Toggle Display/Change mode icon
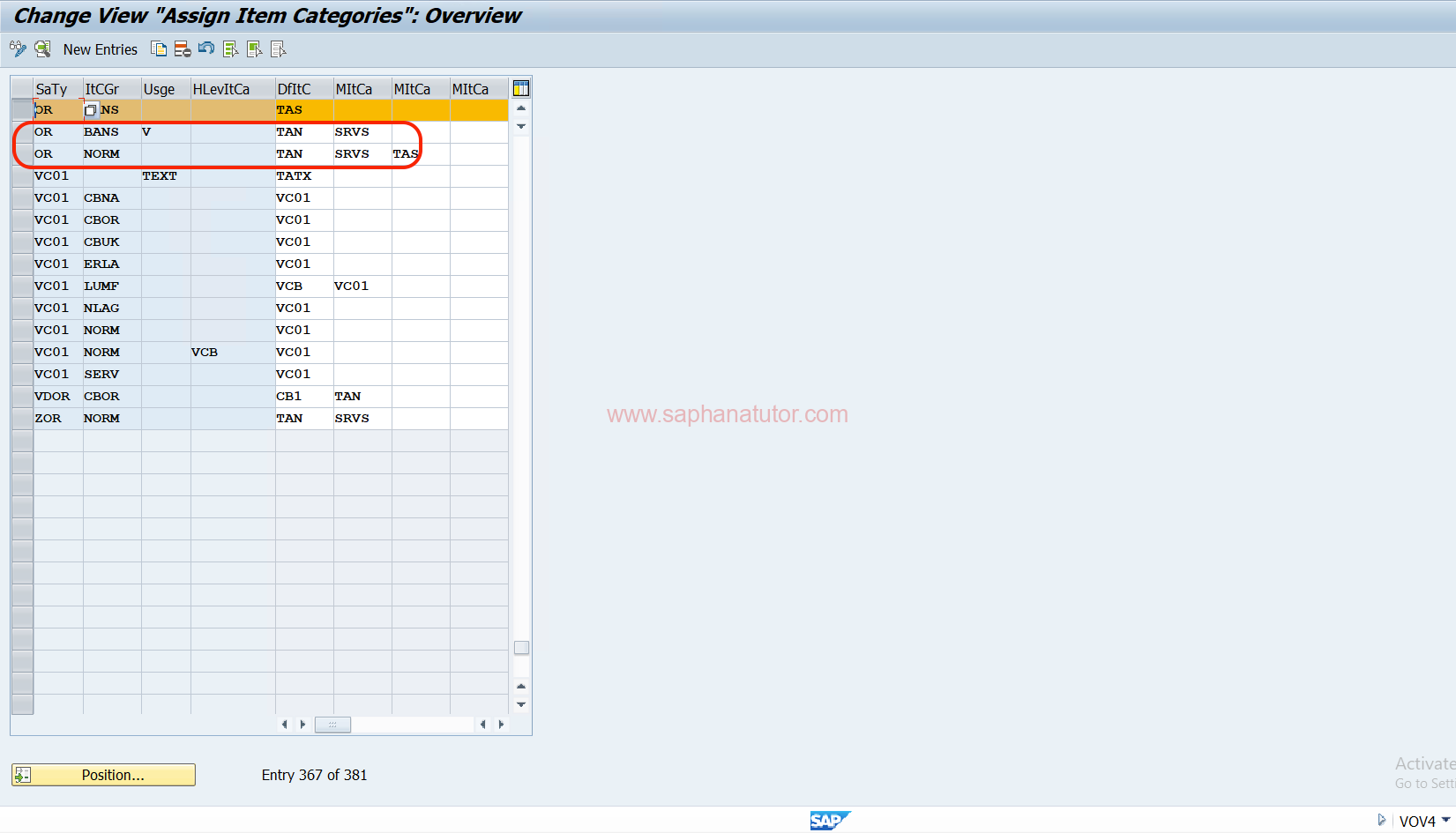 [18, 49]
